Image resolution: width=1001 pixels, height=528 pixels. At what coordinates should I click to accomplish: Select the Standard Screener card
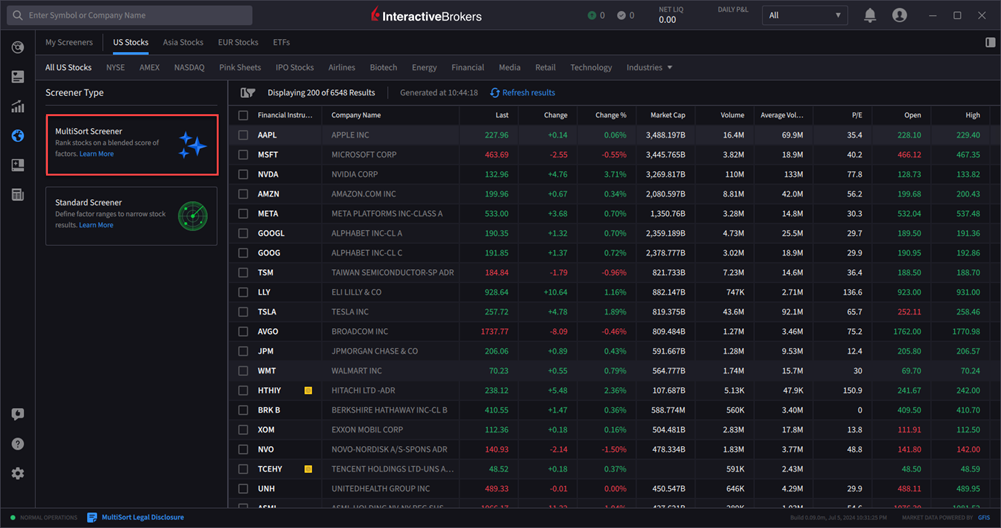[x=132, y=216]
